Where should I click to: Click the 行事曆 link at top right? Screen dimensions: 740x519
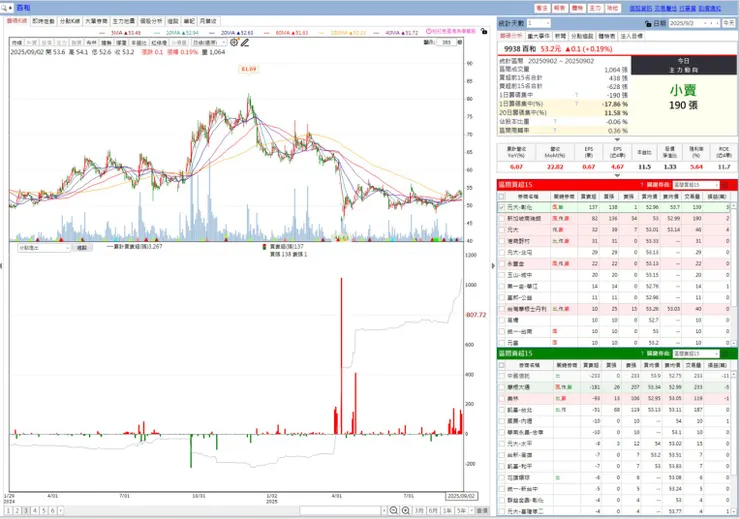pyautogui.click(x=687, y=8)
